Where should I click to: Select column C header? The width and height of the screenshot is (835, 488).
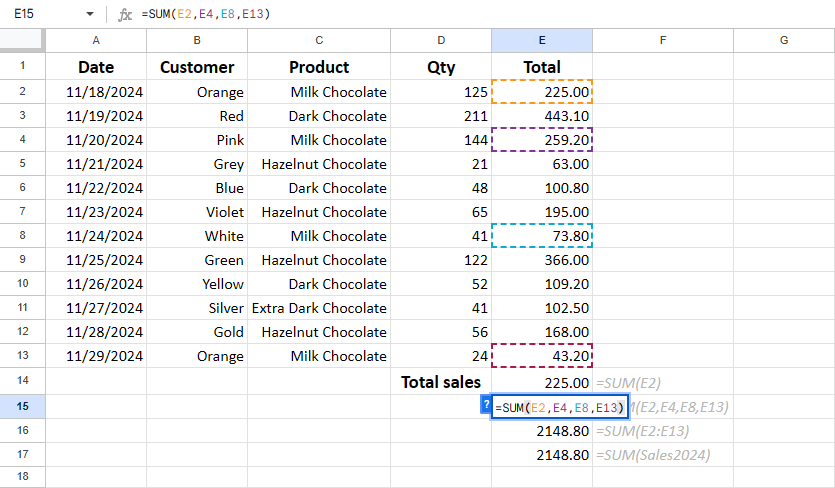(x=319, y=40)
